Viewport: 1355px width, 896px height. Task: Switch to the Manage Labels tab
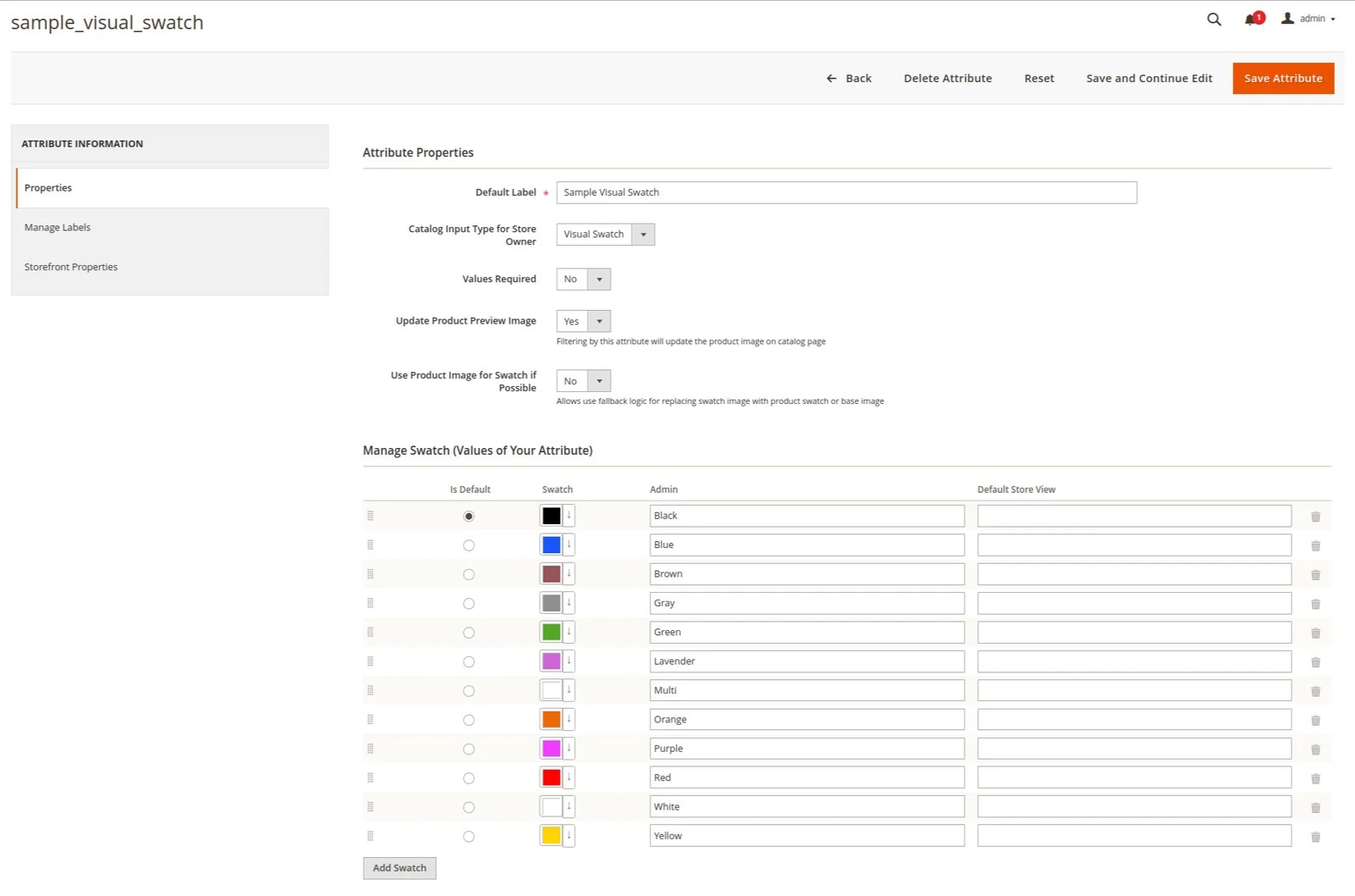point(173,228)
